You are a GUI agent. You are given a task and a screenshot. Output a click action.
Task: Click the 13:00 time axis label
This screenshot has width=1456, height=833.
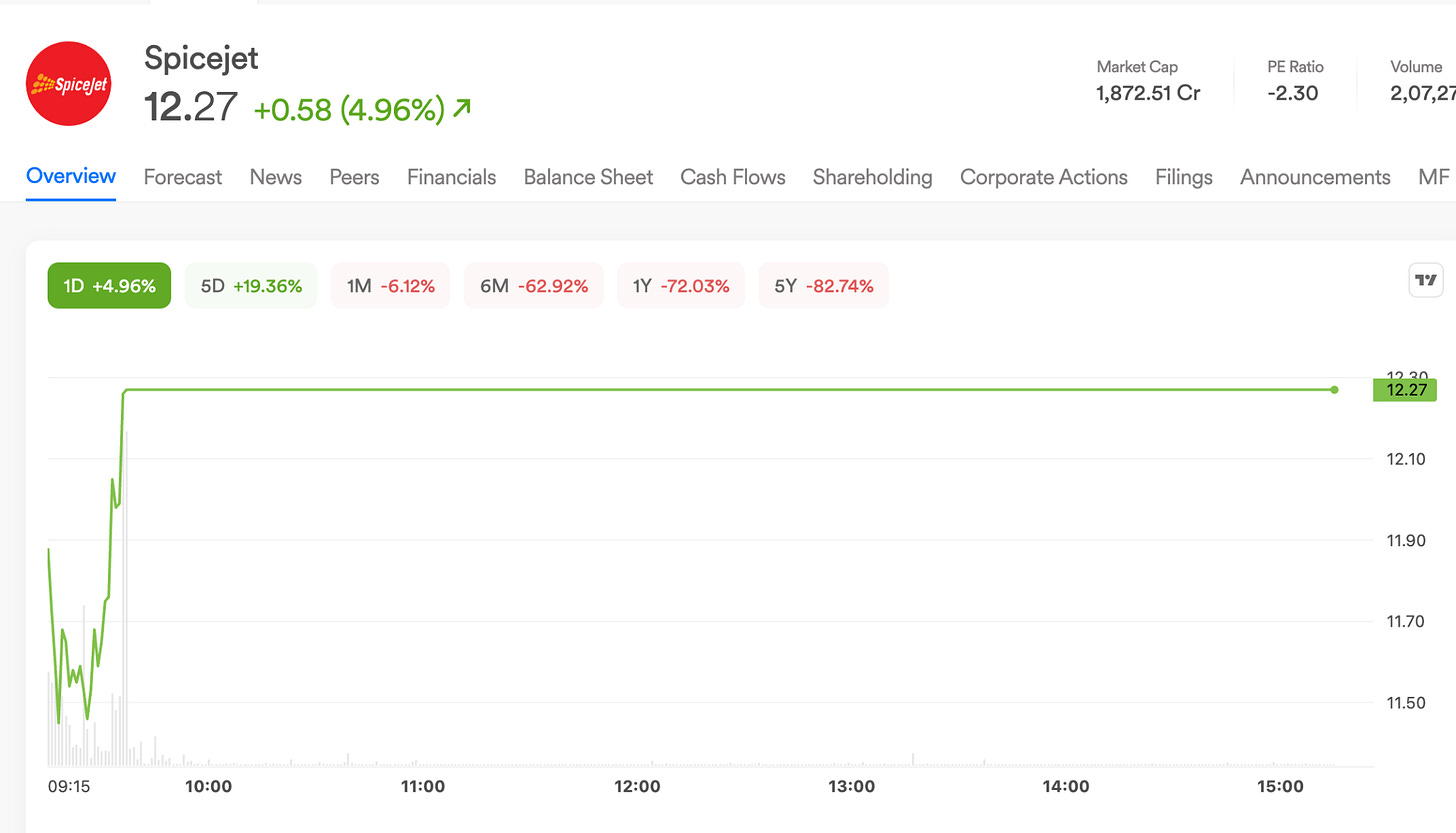pos(852,787)
